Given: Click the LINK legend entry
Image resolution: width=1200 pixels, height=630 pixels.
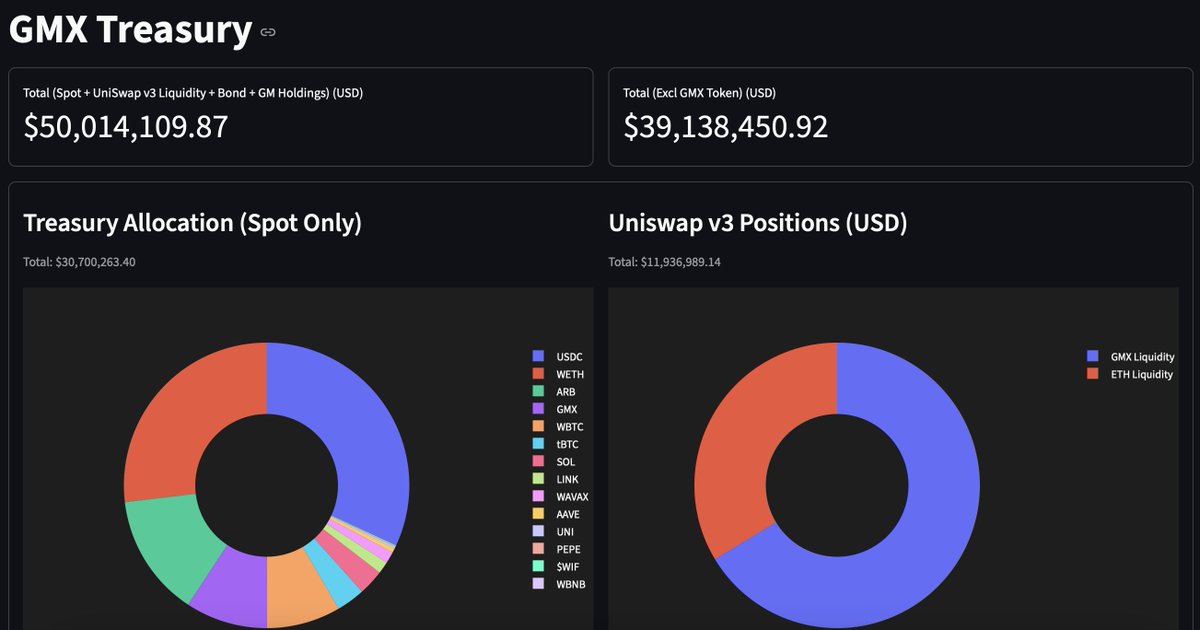Looking at the screenshot, I should [556, 479].
